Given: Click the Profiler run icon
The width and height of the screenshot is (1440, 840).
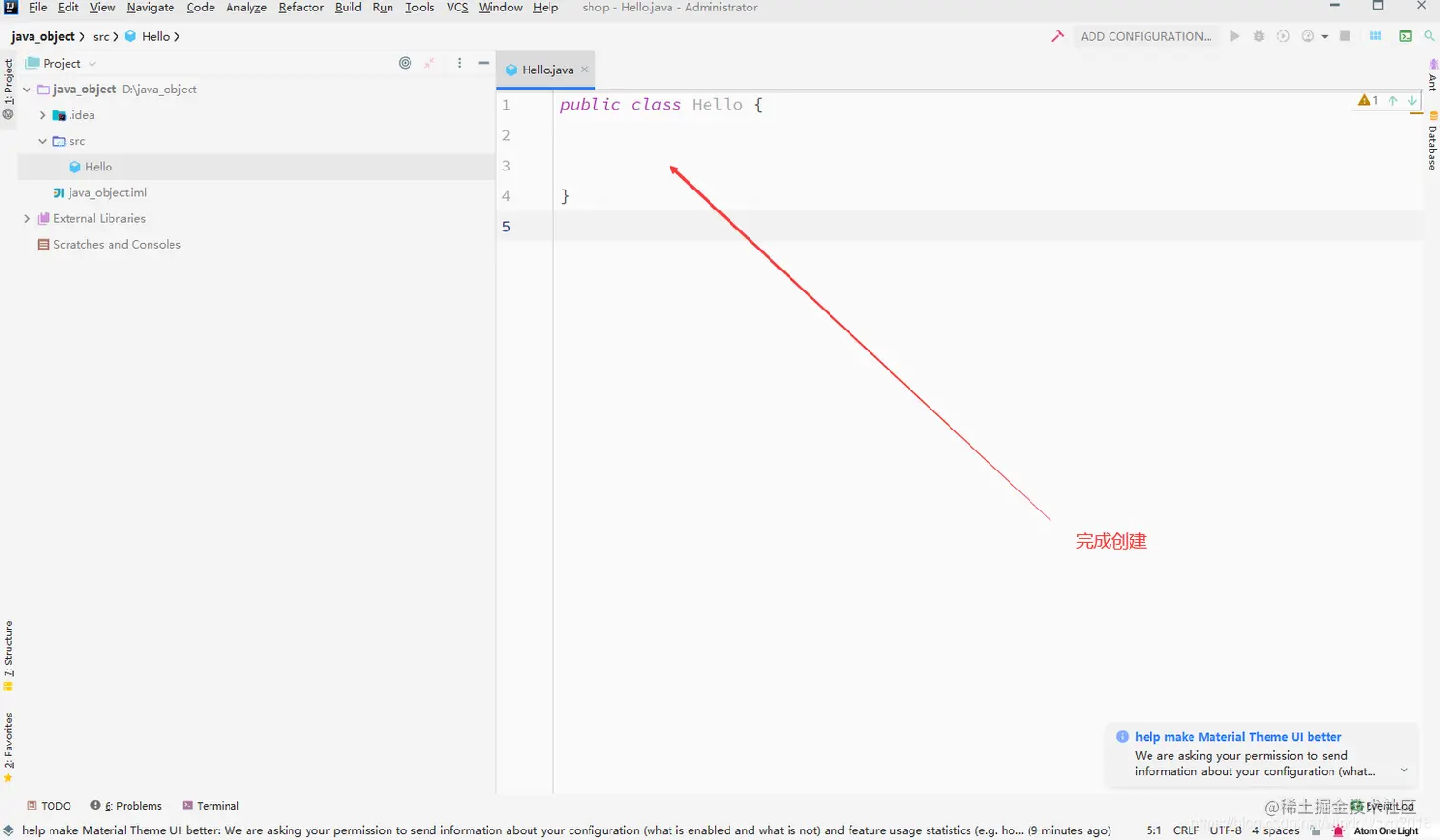Looking at the screenshot, I should pos(1308,36).
